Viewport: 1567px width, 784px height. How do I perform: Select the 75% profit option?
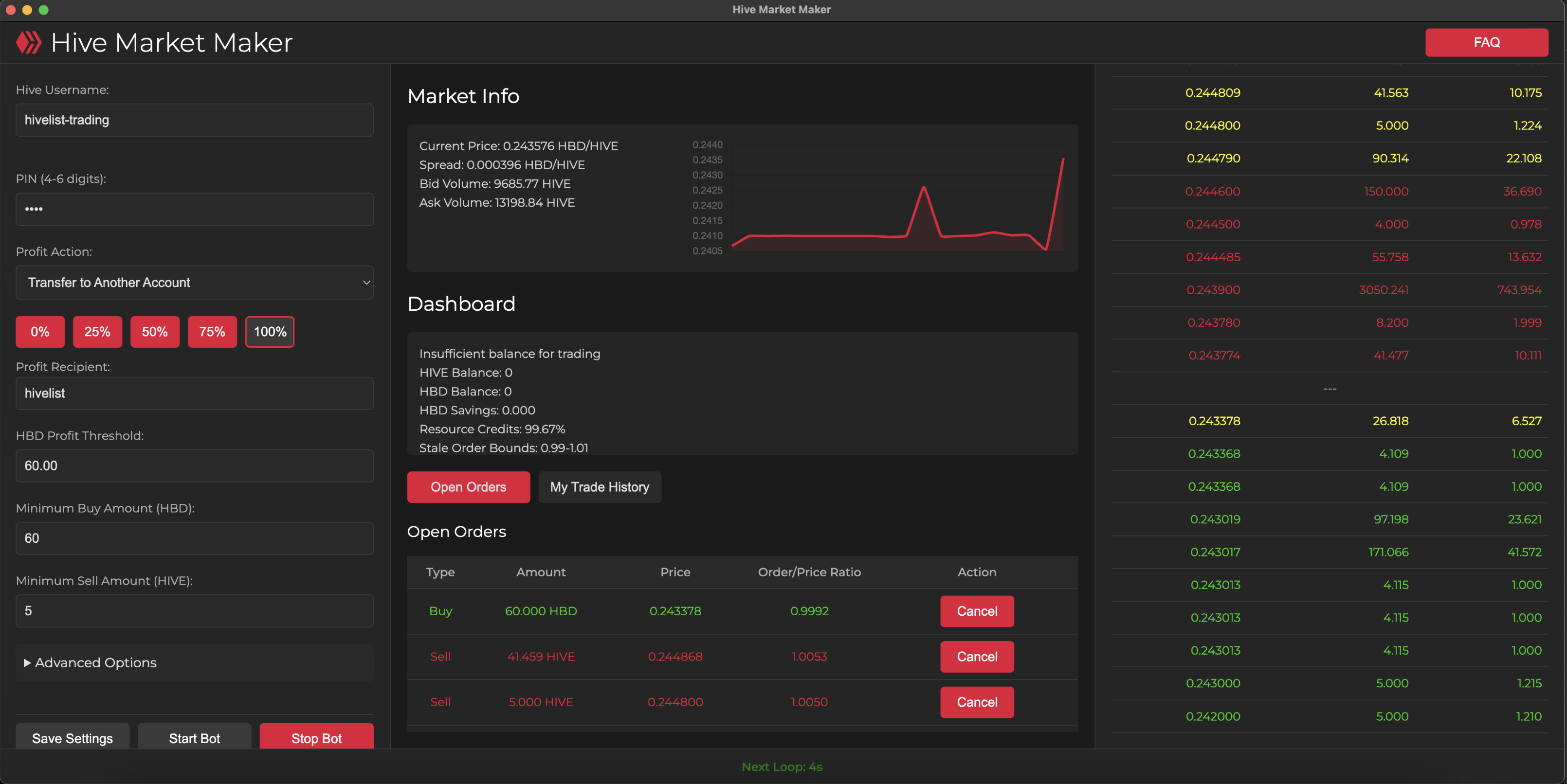point(212,332)
